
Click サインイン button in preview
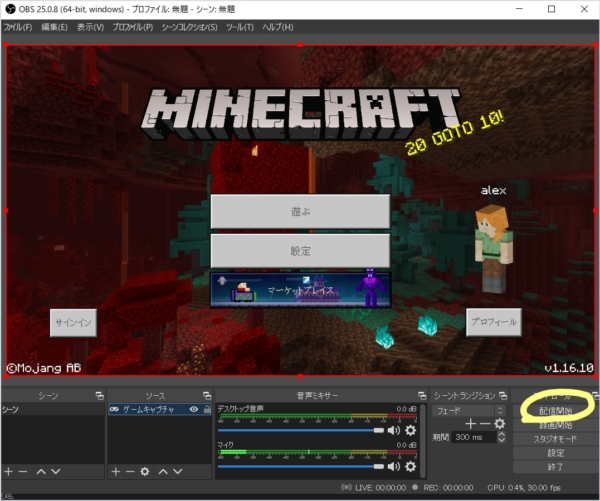pyautogui.click(x=73, y=323)
